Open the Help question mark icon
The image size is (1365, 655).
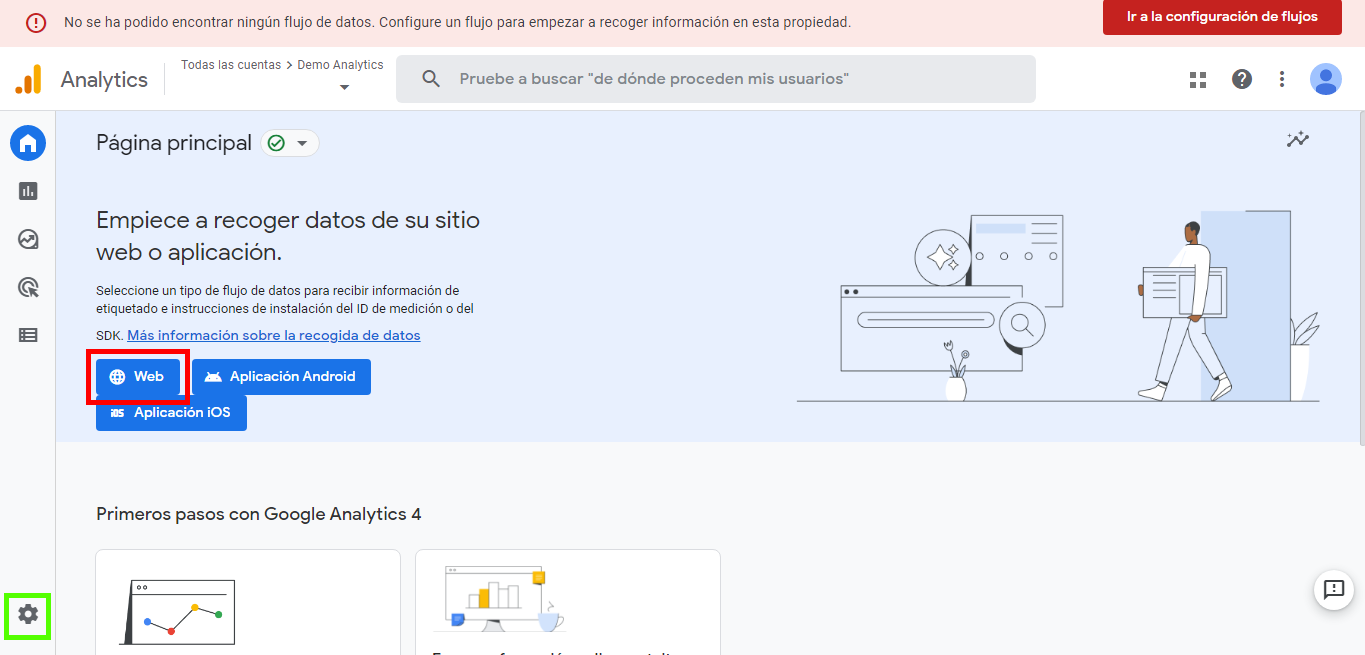tap(1242, 79)
